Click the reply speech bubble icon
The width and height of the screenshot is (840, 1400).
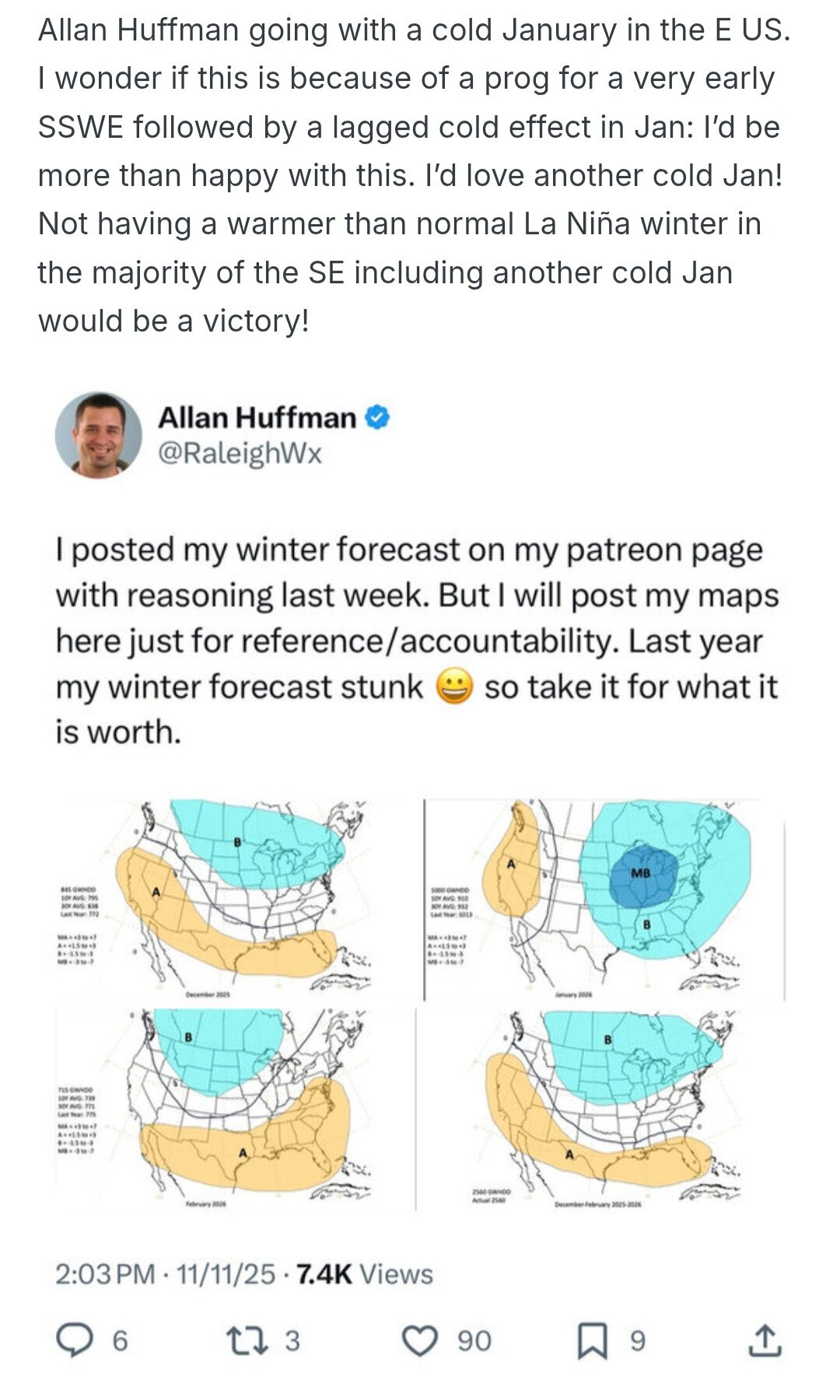coord(75,1340)
